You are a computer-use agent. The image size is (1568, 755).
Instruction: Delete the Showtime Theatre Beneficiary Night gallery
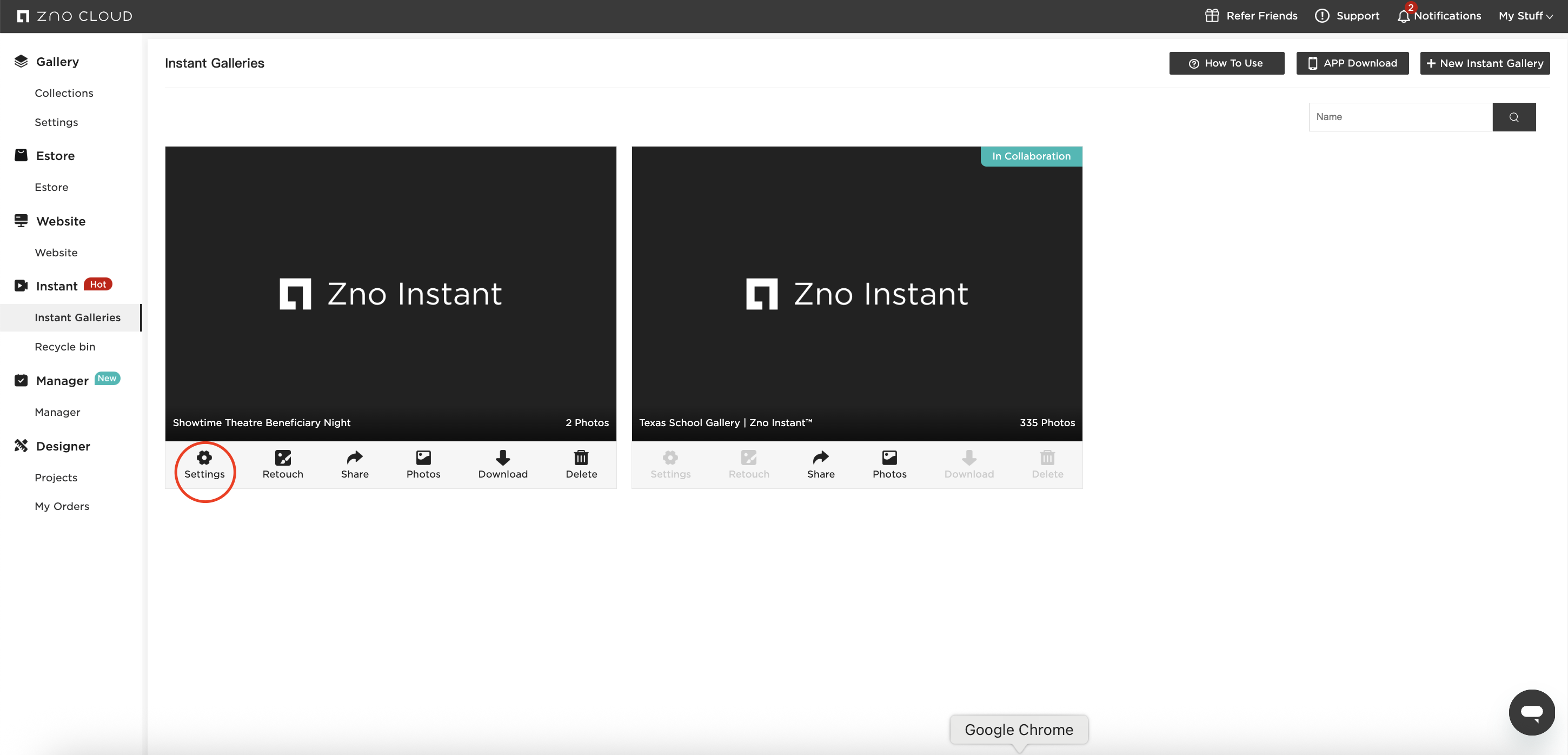(581, 465)
